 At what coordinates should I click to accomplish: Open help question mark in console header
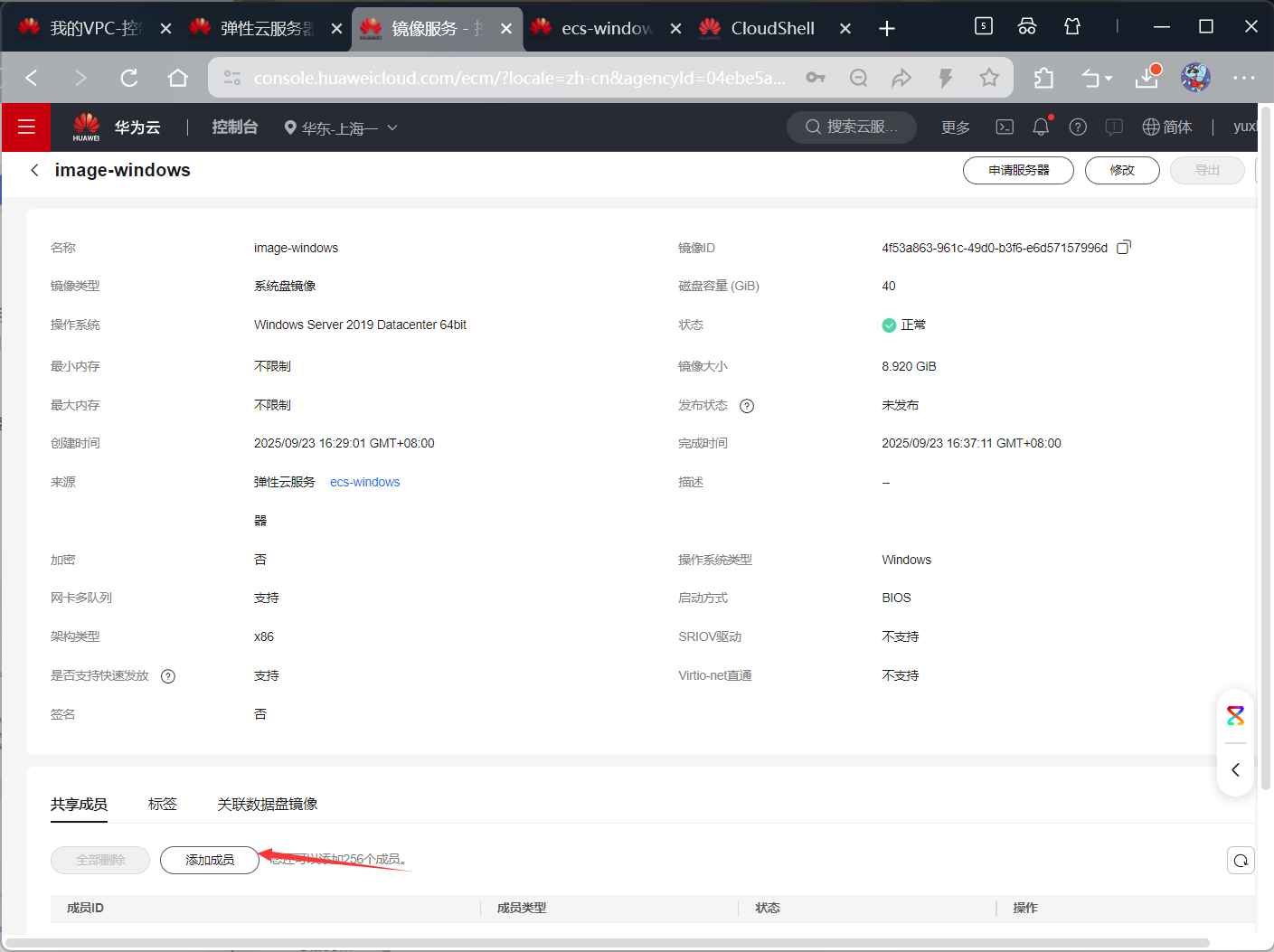click(x=1078, y=127)
